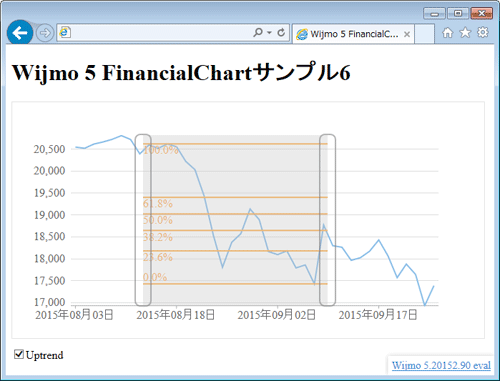Click the 100.0% Fibonacci level label

(161, 150)
